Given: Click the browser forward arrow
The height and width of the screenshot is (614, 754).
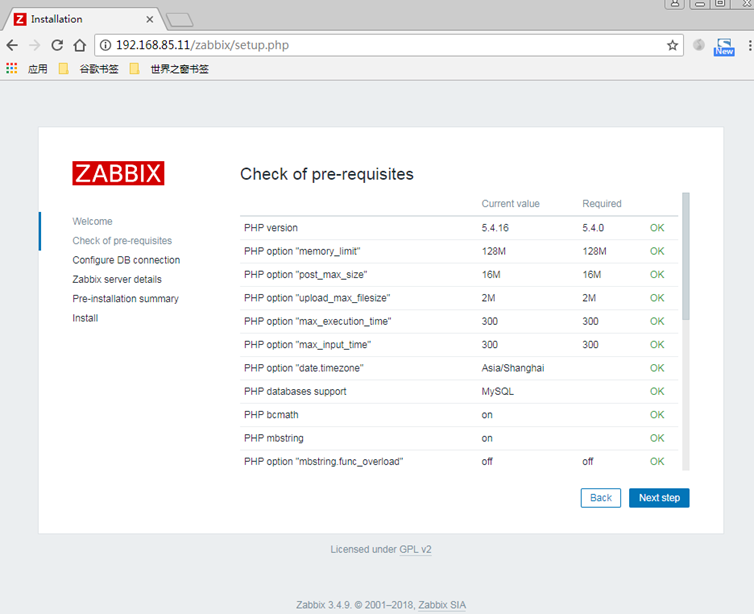Looking at the screenshot, I should point(35,45).
